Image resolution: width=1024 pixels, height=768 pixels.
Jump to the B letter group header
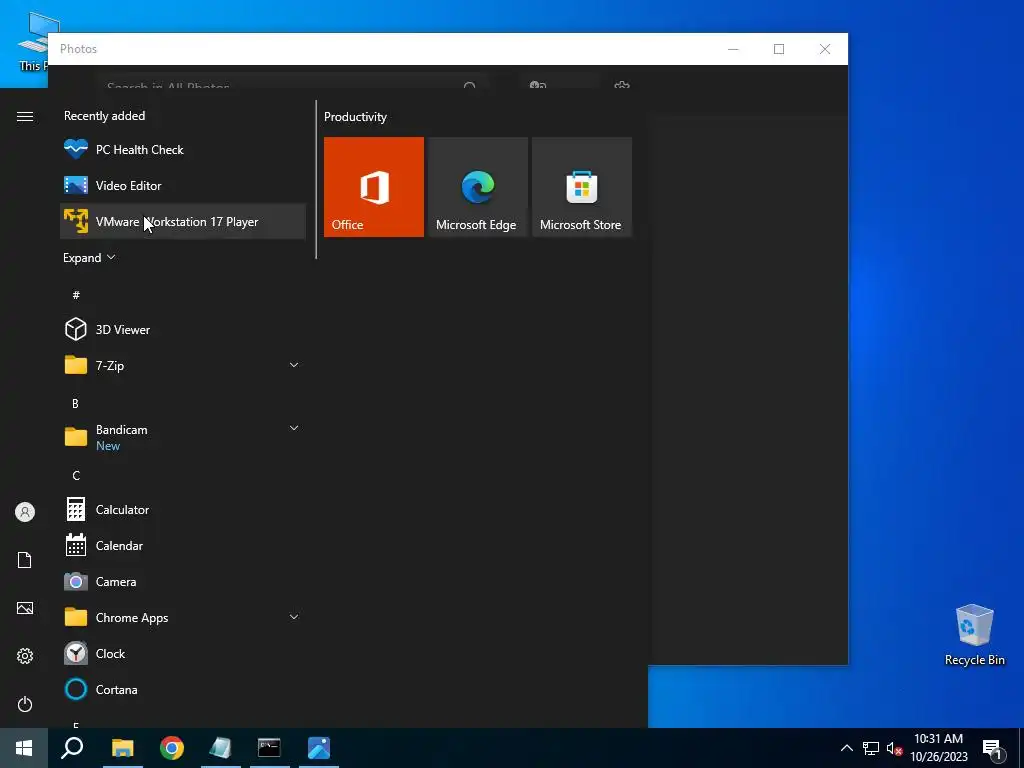pos(75,404)
